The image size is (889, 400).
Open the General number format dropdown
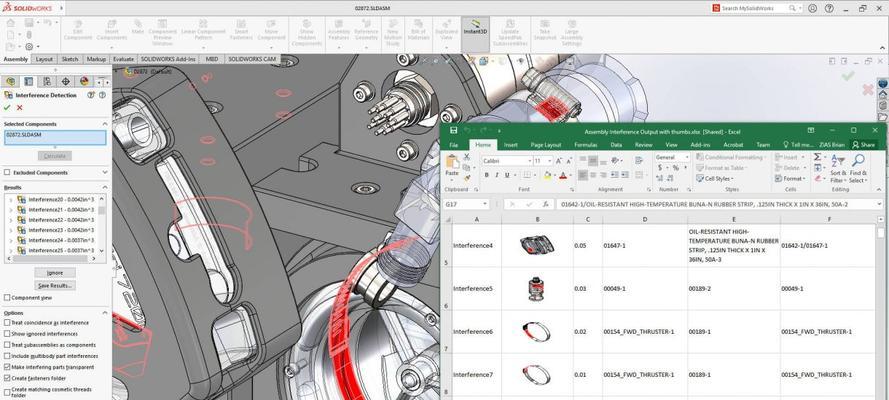687,157
